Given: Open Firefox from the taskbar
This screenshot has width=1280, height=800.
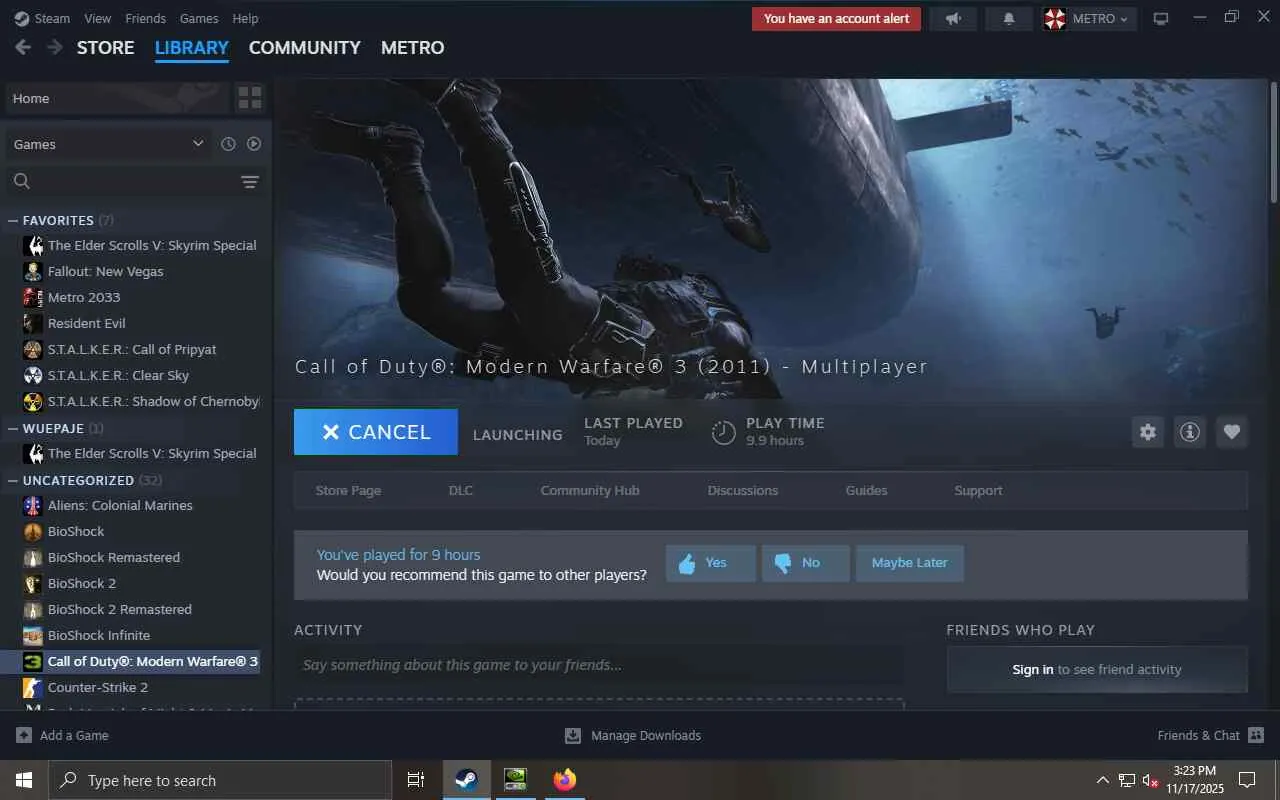Looking at the screenshot, I should [x=565, y=780].
